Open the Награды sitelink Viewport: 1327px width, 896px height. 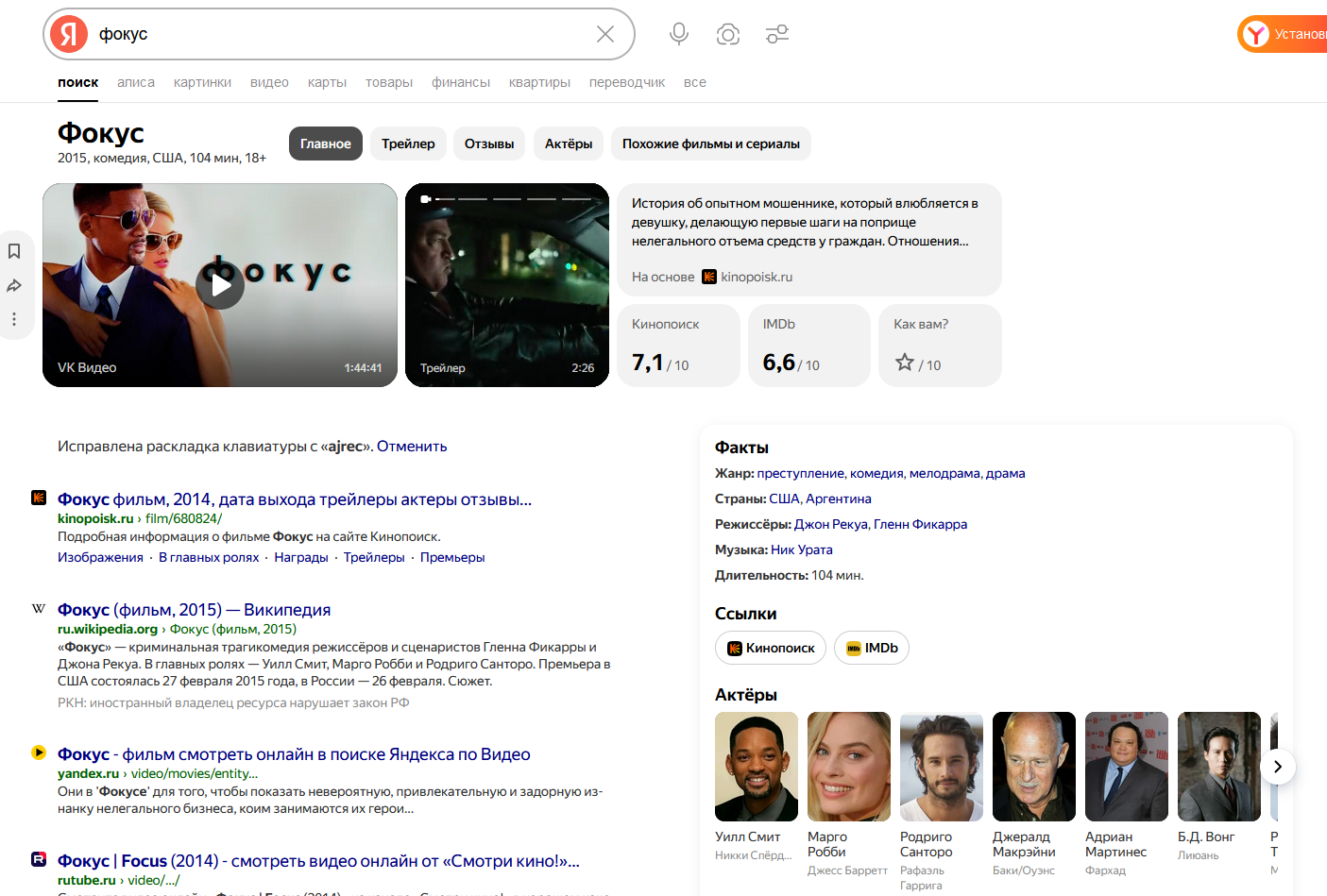click(x=301, y=557)
